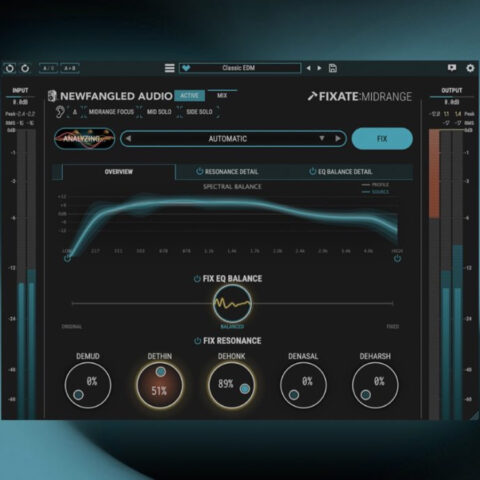Screen dimensions: 480x480
Task: Click the ear listen icon
Action: coord(60,112)
